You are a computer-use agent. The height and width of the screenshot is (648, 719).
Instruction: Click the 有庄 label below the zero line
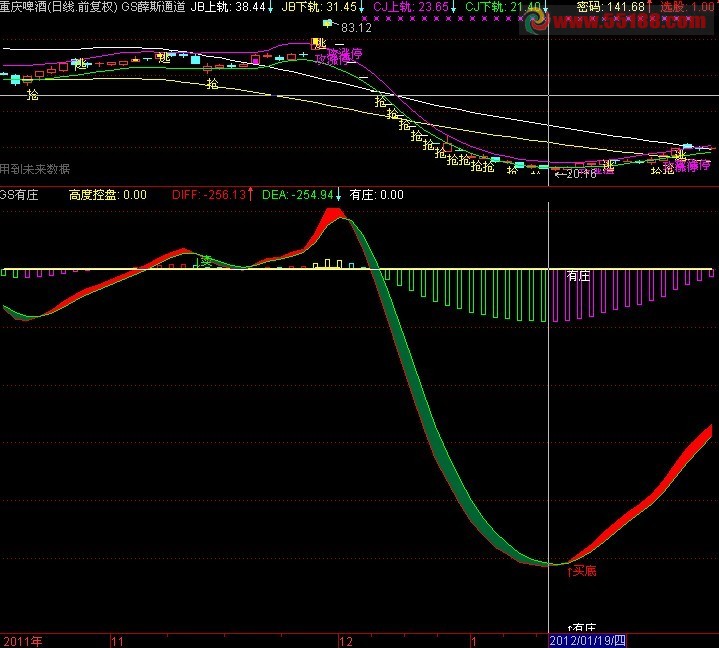(578, 276)
